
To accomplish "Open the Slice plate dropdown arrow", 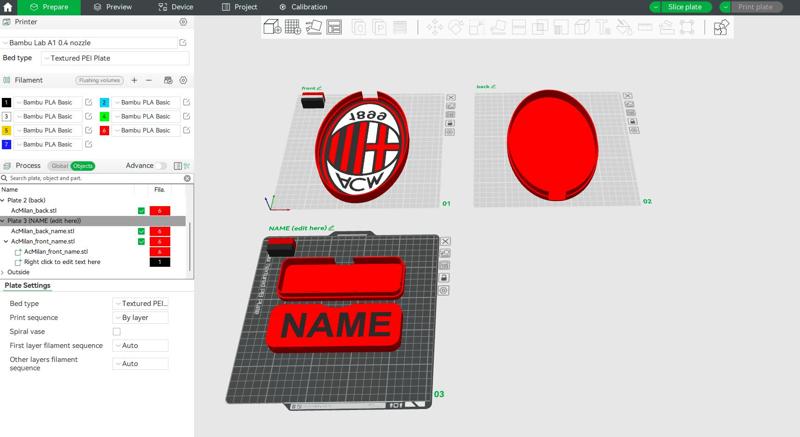I will pos(655,7).
